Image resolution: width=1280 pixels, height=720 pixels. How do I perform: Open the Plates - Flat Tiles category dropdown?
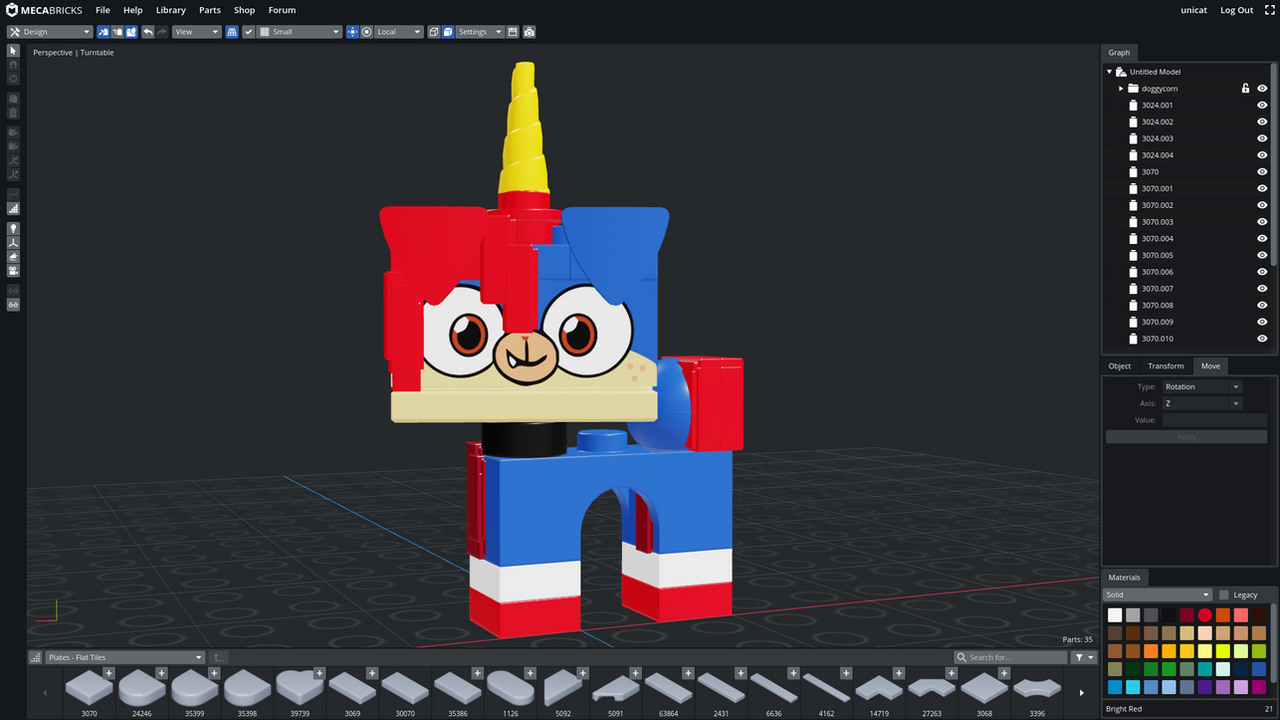pos(125,657)
